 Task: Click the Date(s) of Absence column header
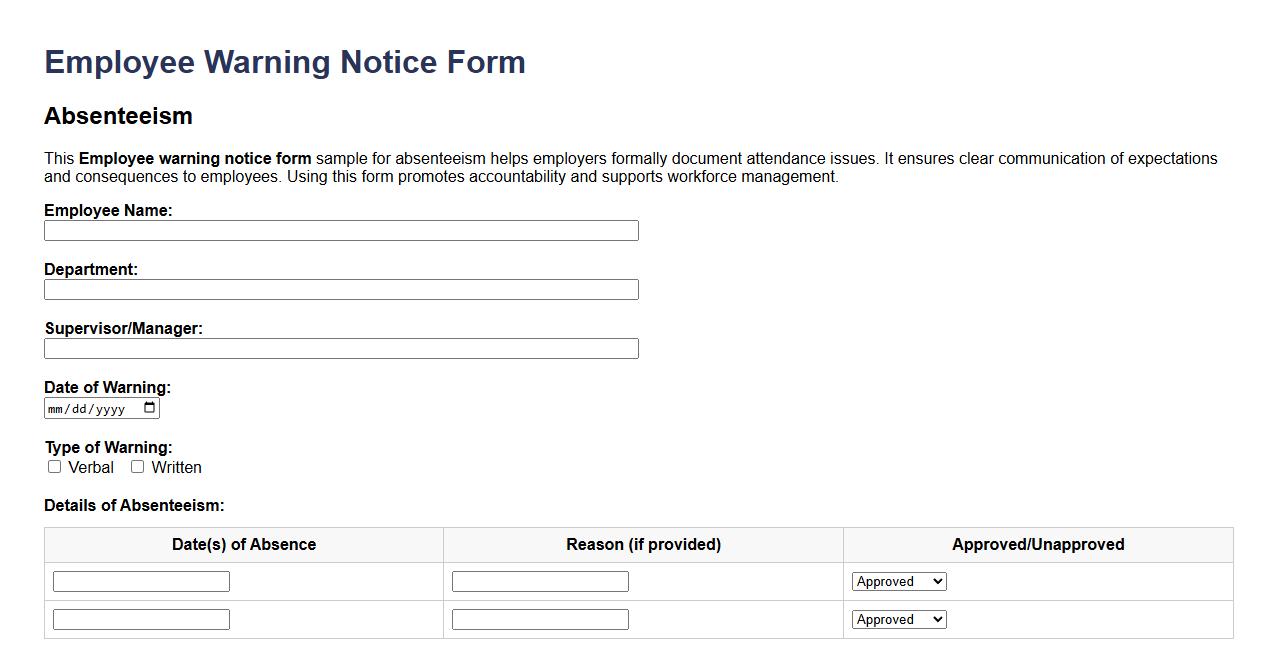[243, 544]
